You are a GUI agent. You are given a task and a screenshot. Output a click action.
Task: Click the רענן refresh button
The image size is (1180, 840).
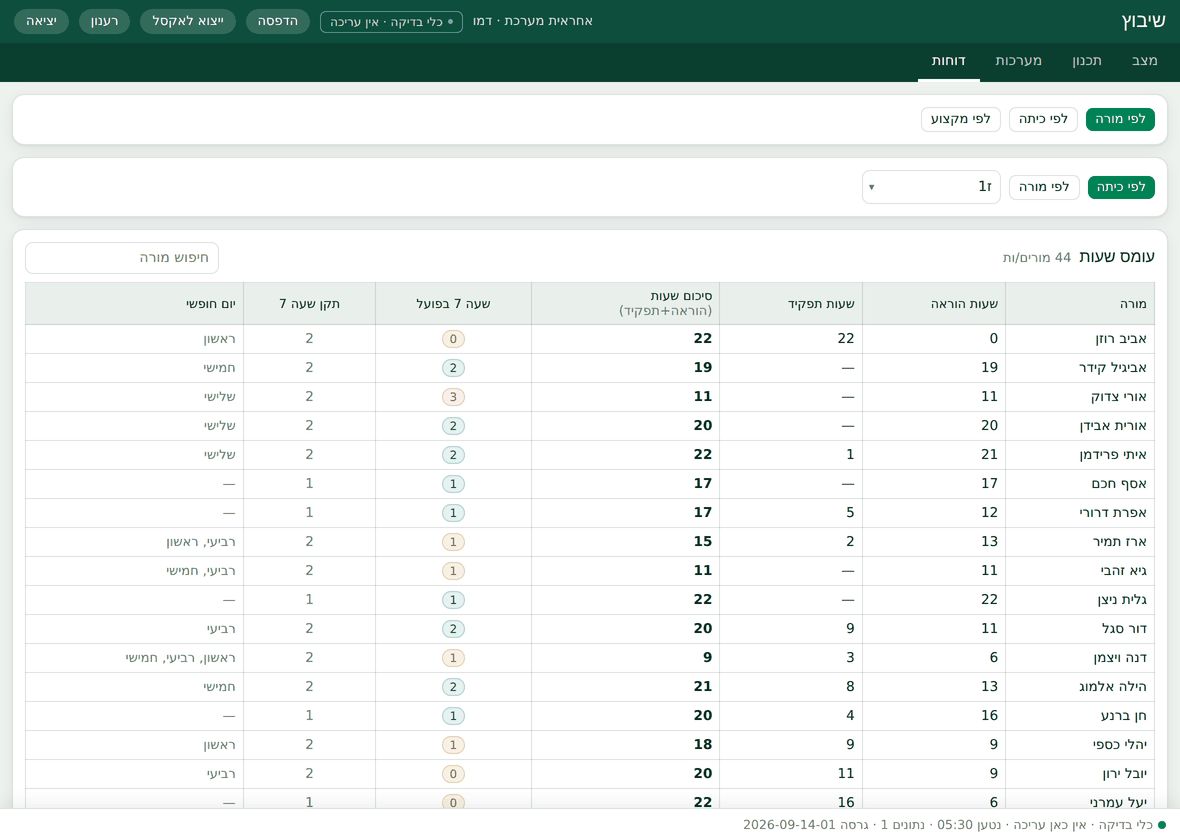point(104,21)
